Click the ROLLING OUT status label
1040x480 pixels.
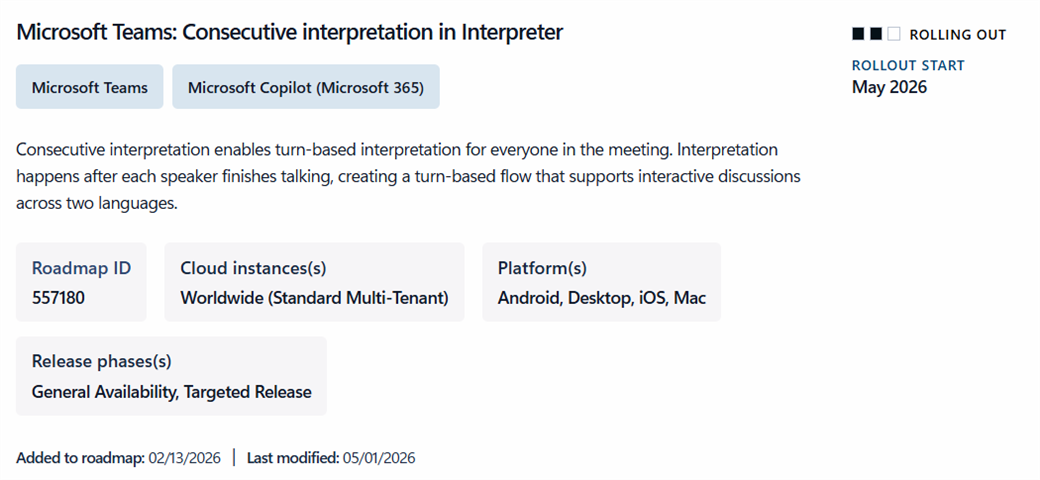(x=958, y=34)
